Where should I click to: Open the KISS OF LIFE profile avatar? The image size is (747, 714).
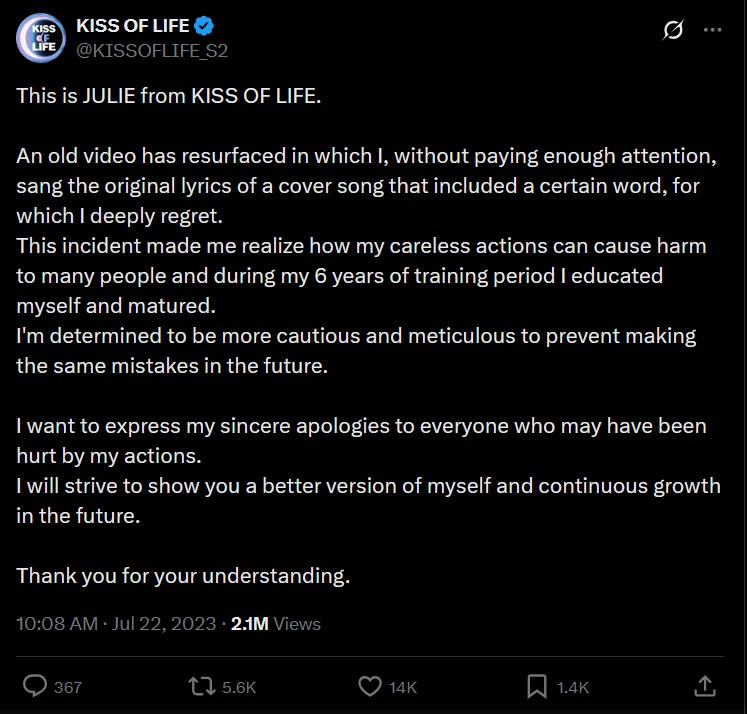pos(41,38)
